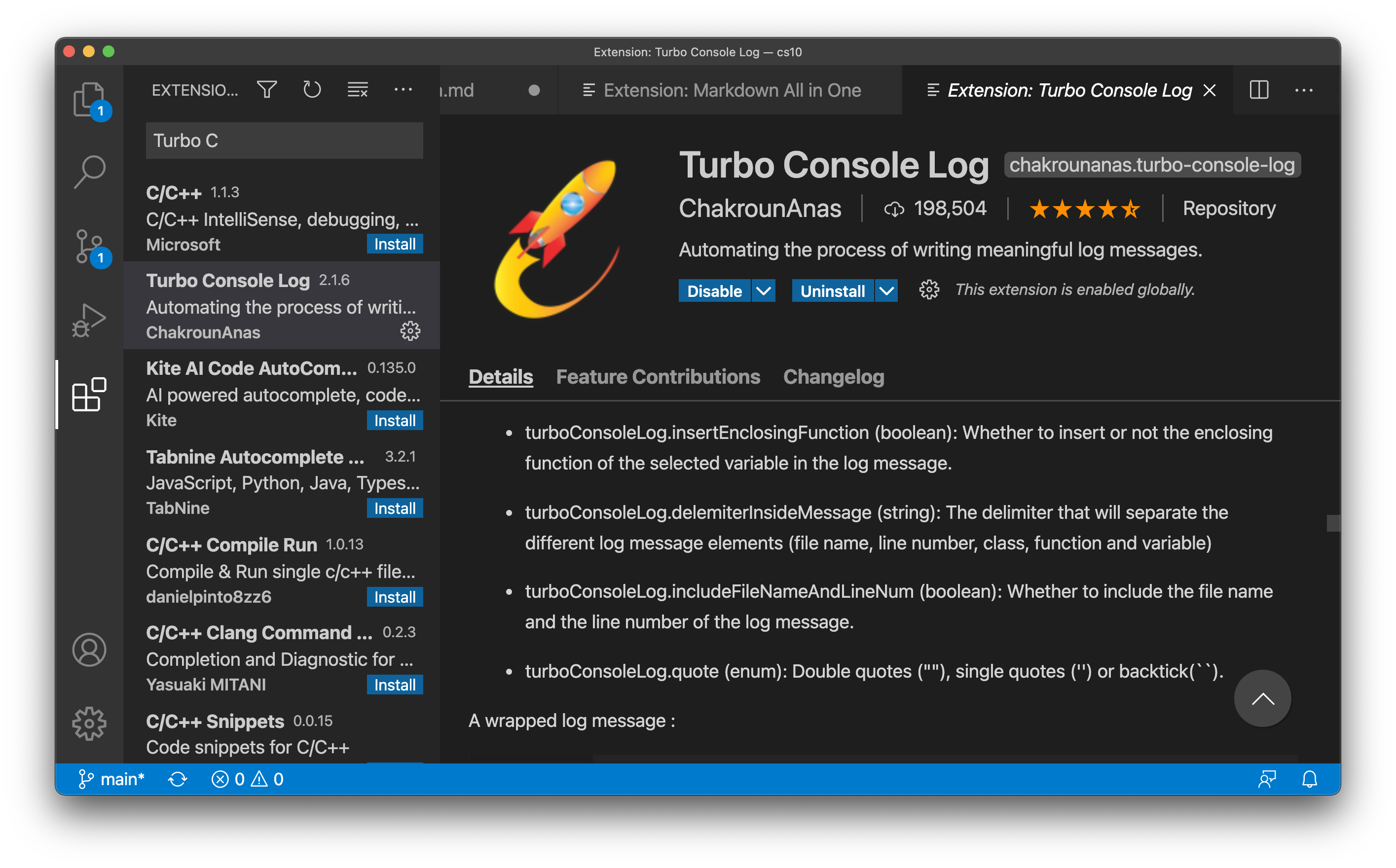Image resolution: width=1396 pixels, height=868 pixels.
Task: Click the feedback icon in status bar
Action: [1266, 779]
